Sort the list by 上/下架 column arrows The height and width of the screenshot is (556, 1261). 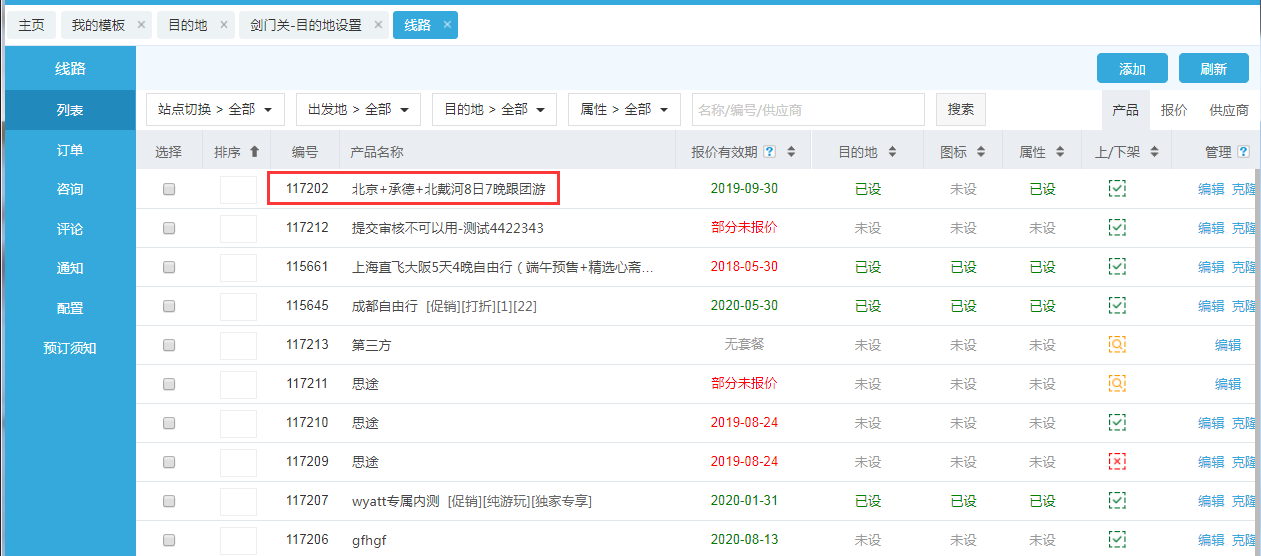click(x=1154, y=152)
